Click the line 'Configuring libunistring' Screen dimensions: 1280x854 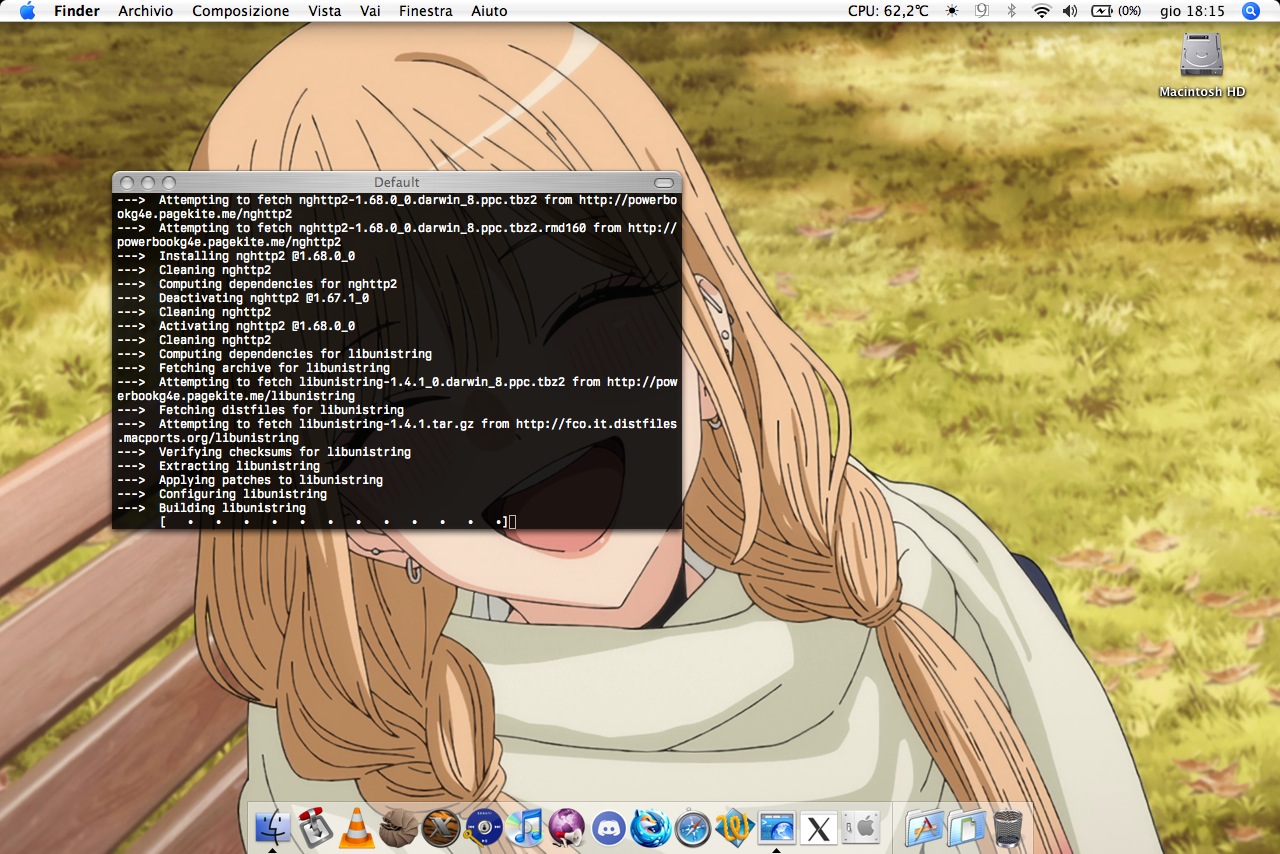click(222, 494)
